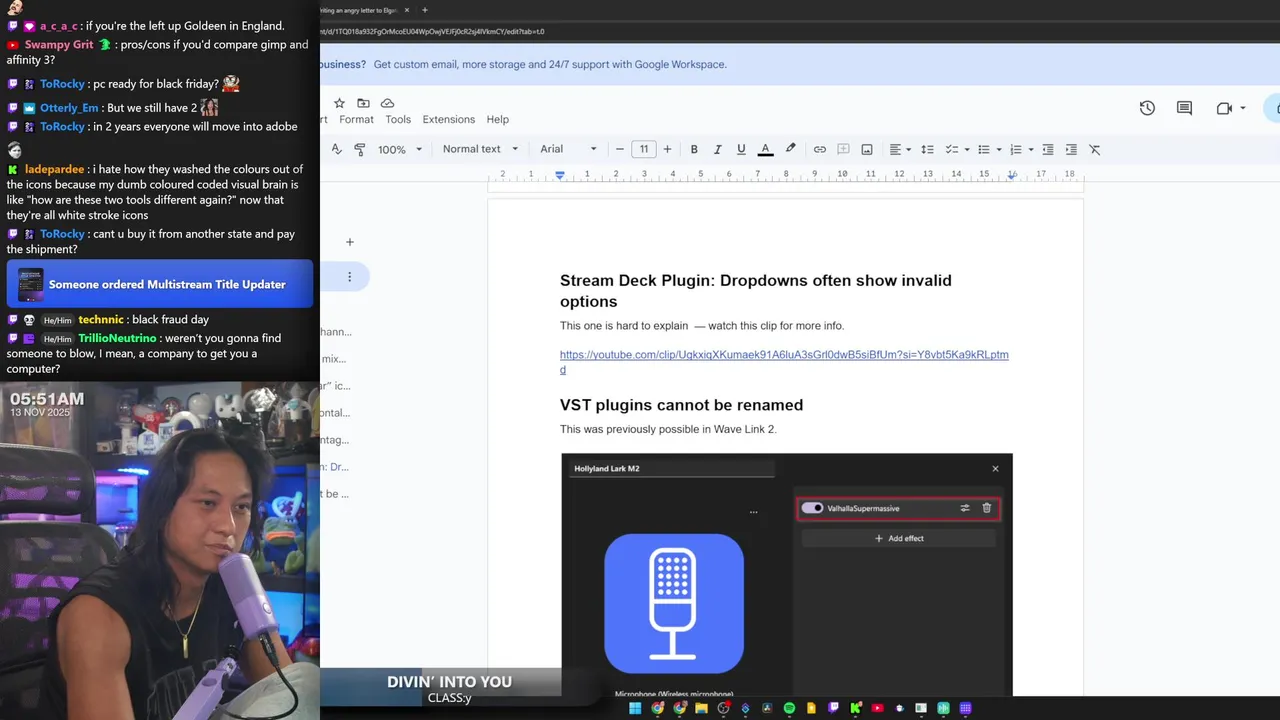Open version history clock icon
The image size is (1280, 720).
click(1147, 108)
